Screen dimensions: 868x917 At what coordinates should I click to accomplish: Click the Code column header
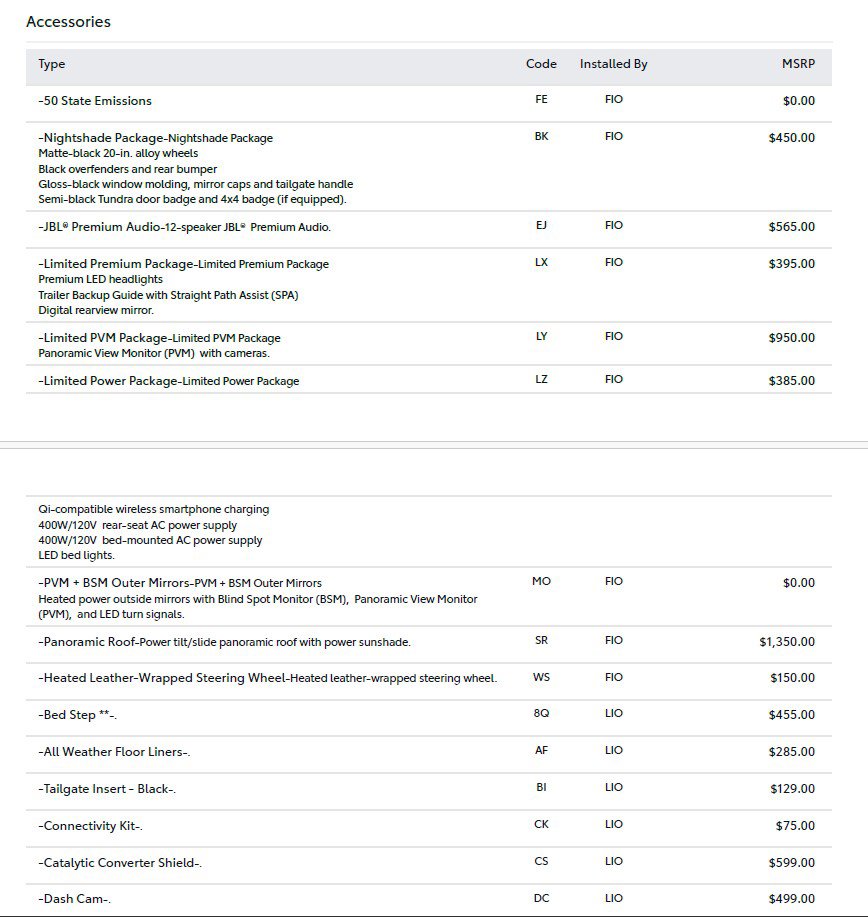point(541,64)
